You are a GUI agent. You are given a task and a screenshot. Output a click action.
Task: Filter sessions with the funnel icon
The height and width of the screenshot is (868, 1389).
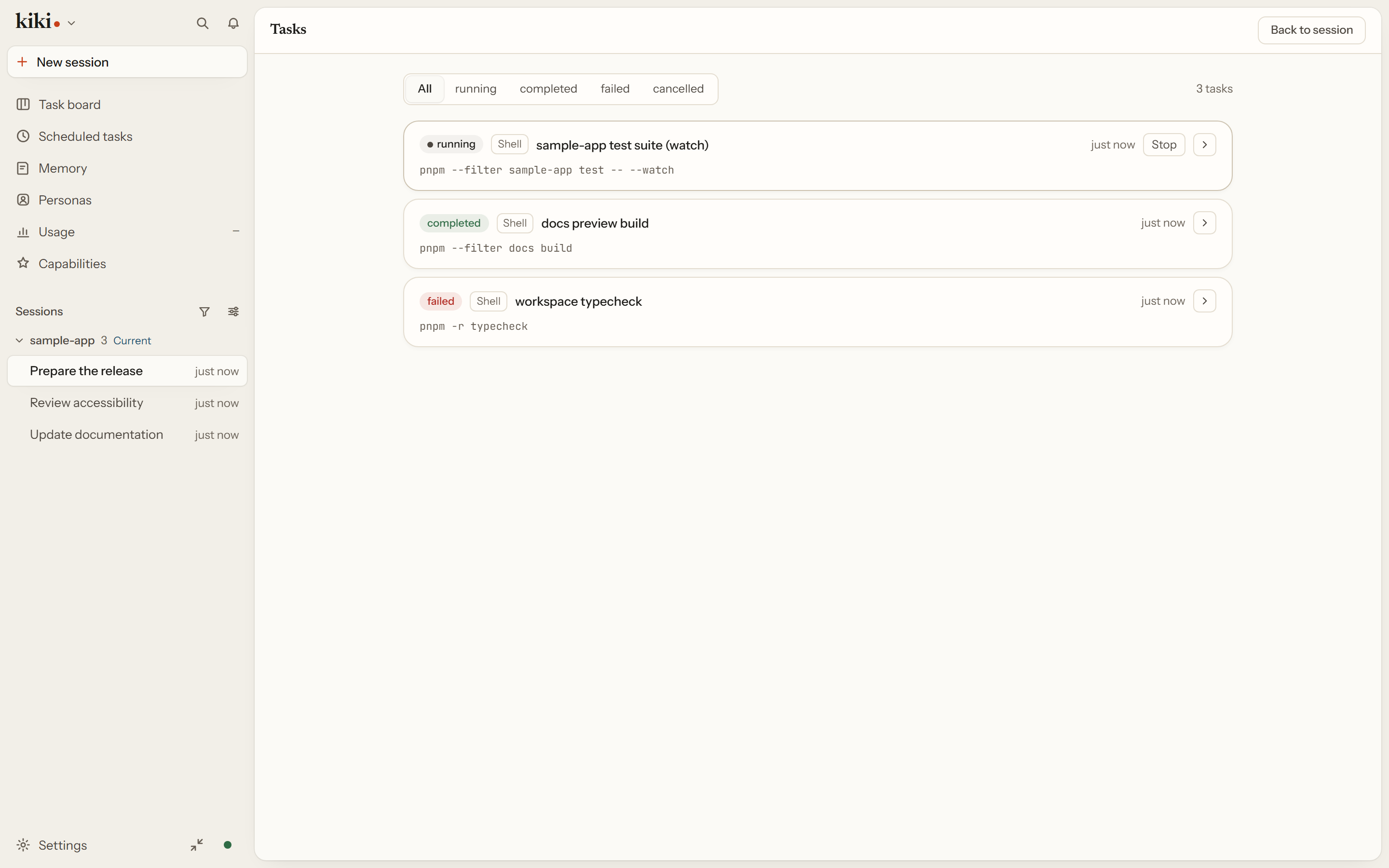(x=204, y=311)
